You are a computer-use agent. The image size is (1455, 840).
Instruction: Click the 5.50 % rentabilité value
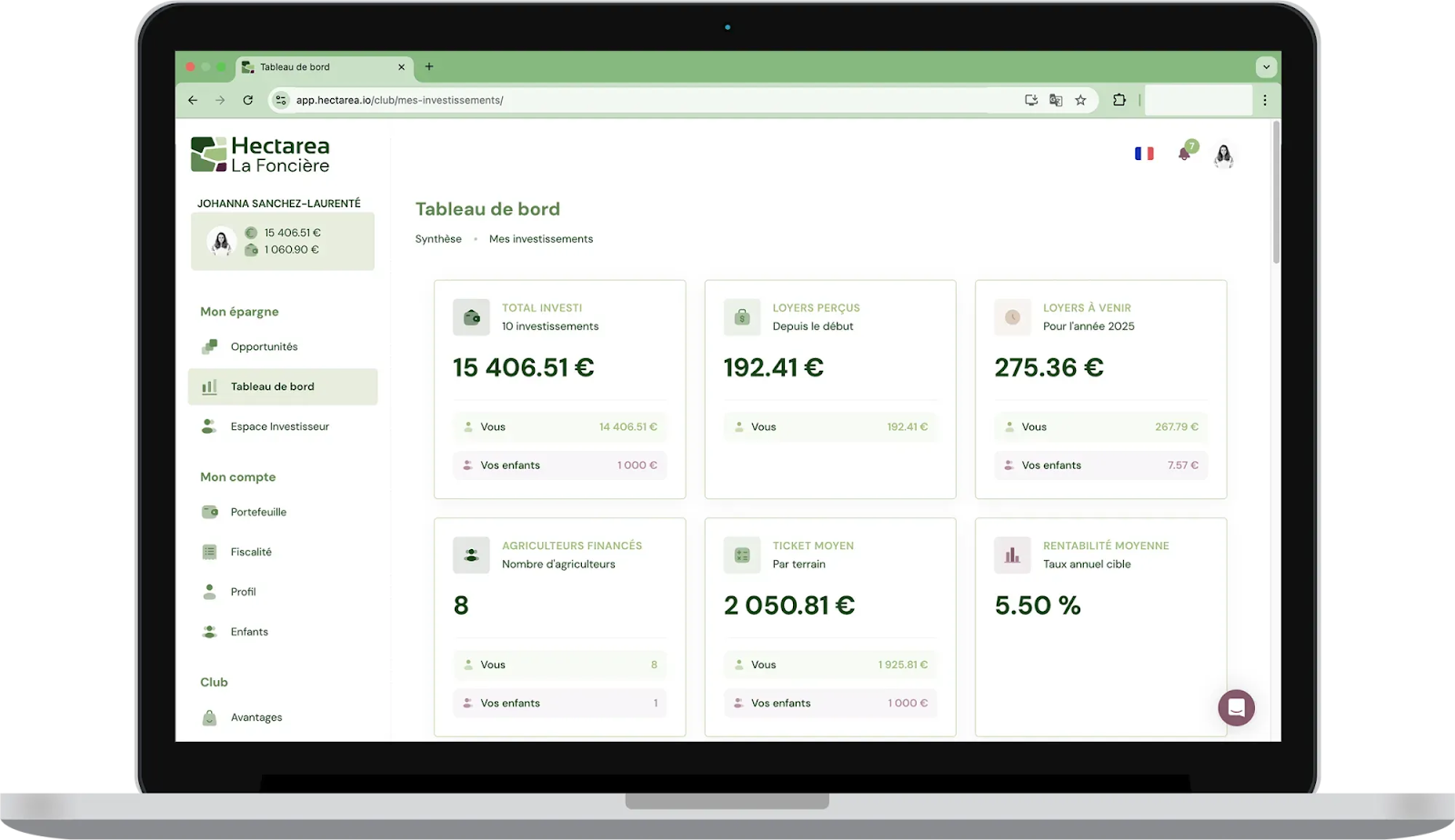tap(1038, 605)
